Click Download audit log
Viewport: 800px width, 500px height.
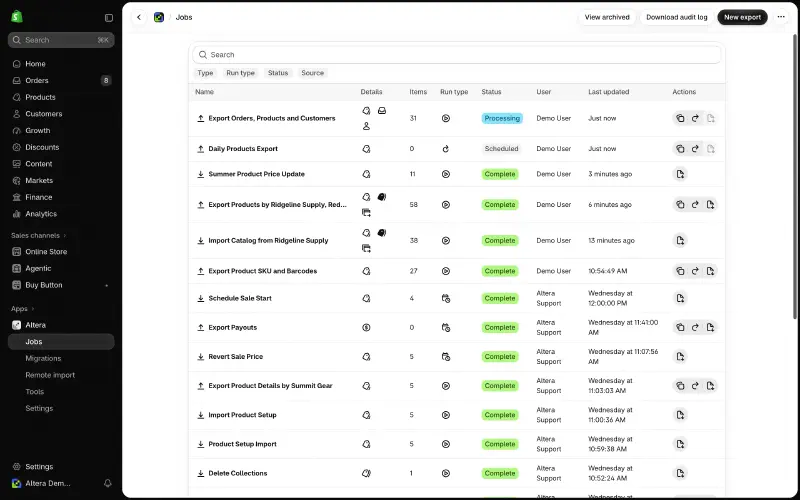[x=677, y=17]
